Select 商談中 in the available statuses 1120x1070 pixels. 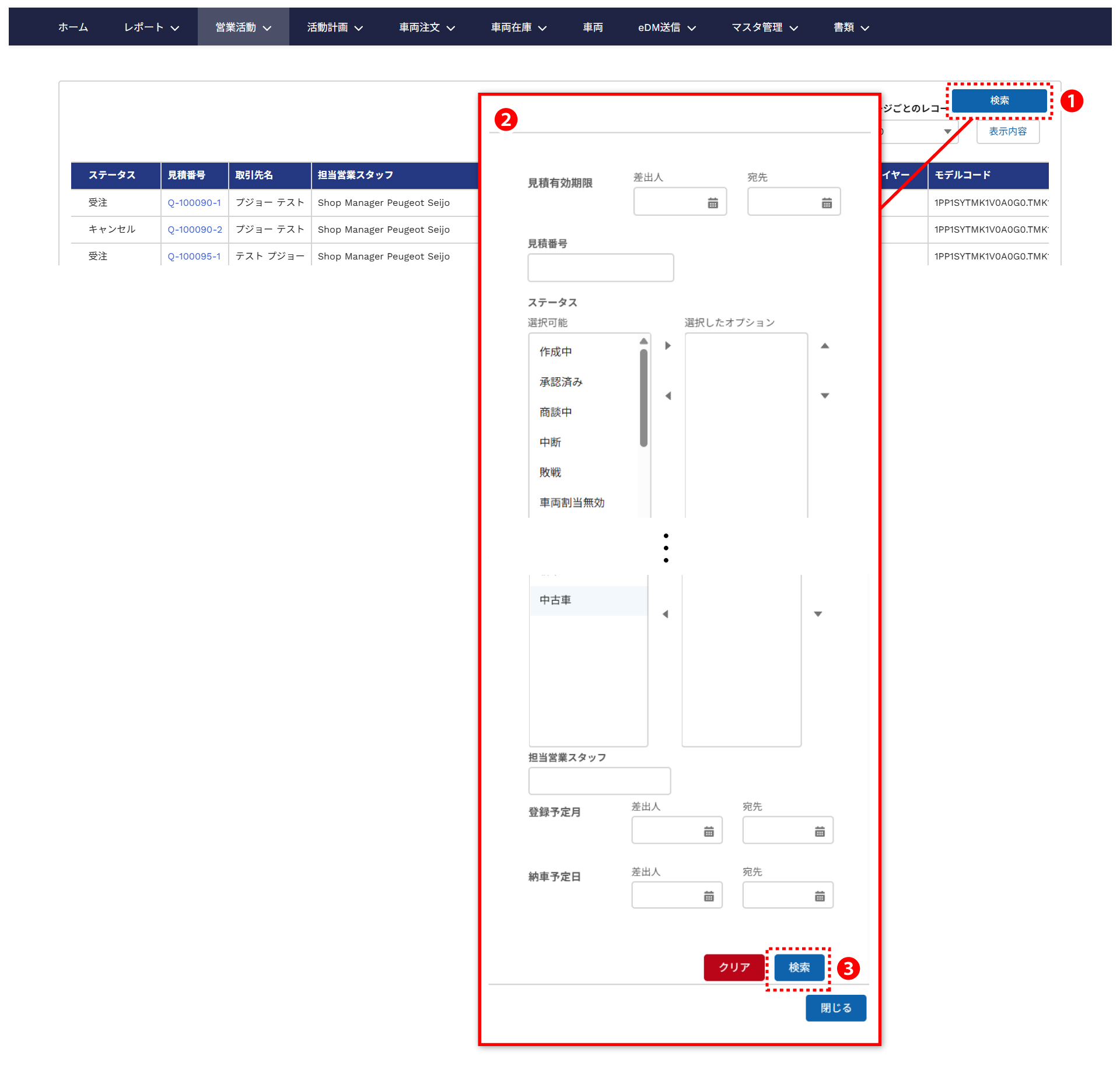pyautogui.click(x=555, y=412)
